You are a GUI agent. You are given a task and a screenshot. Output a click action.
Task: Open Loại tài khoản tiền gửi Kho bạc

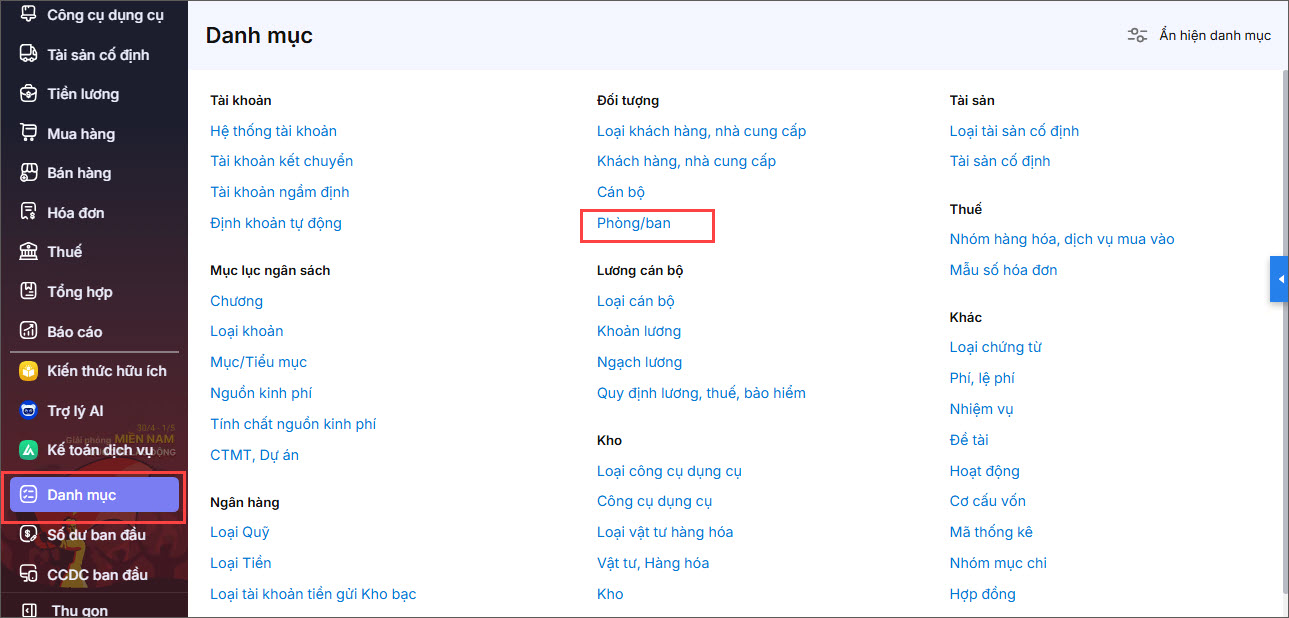[313, 594]
